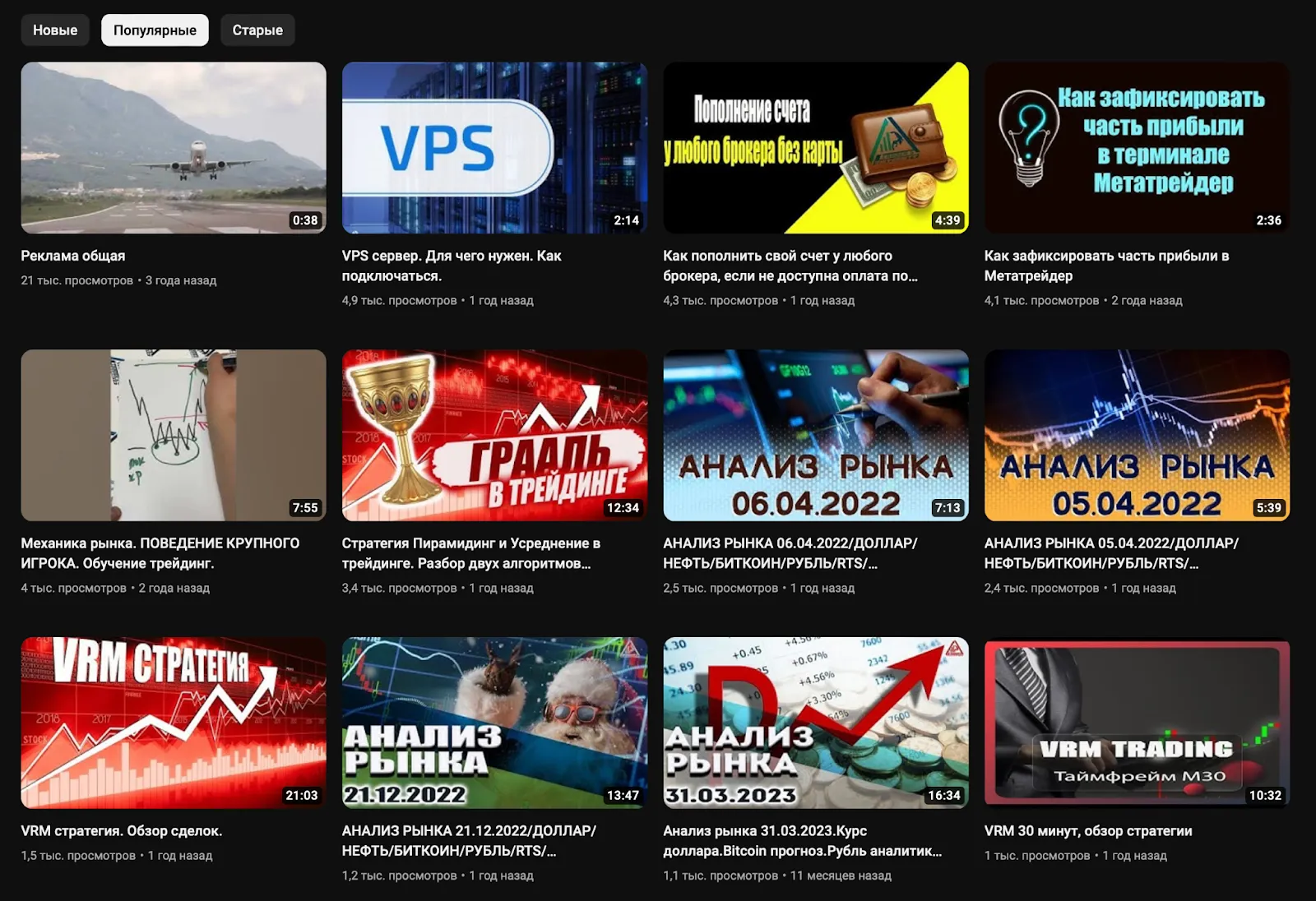Select the Популярные filter chip
Image resolution: width=1316 pixels, height=901 pixels.
(155, 30)
